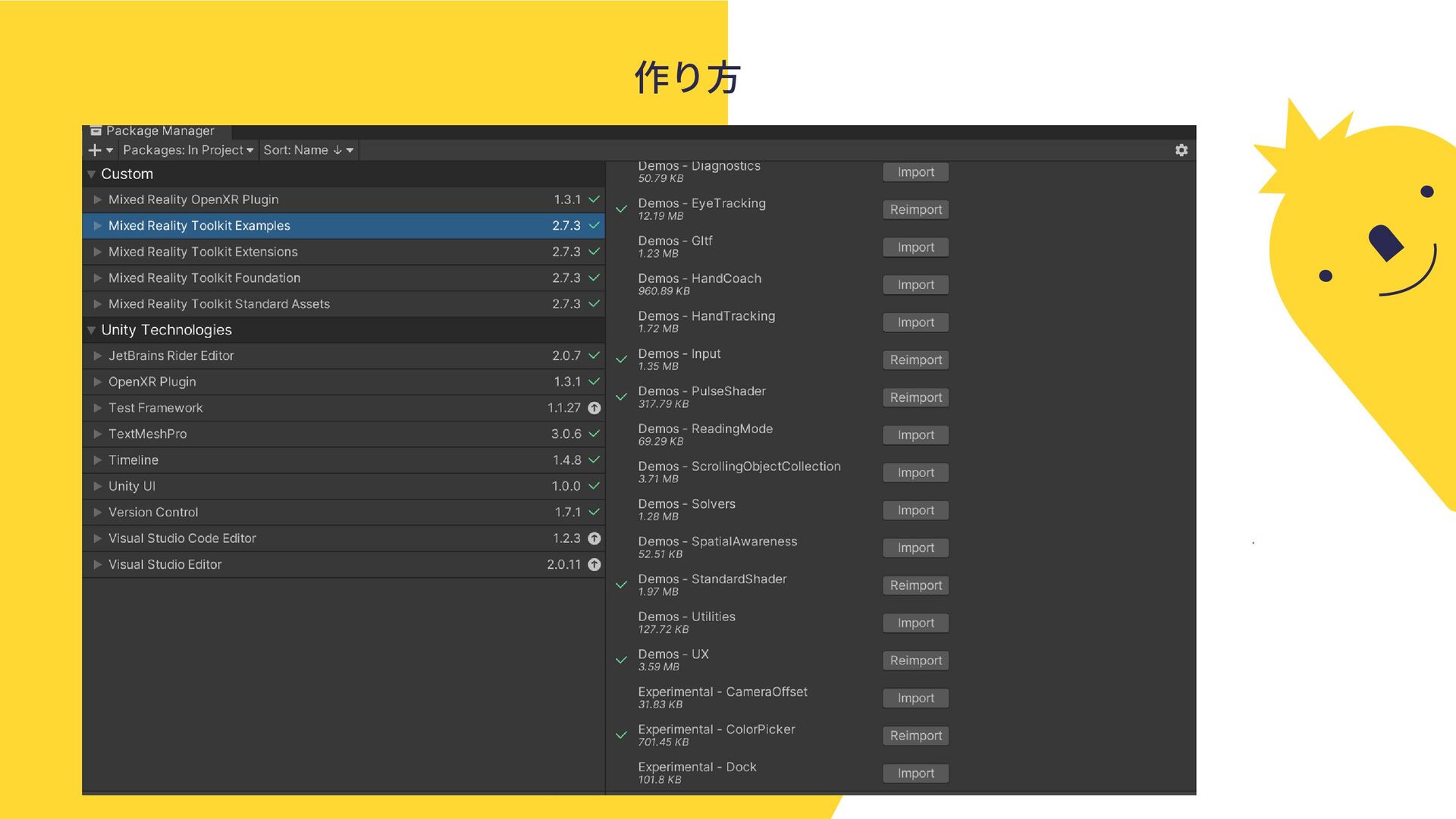Open Sort: Name dropdown

click(x=308, y=150)
